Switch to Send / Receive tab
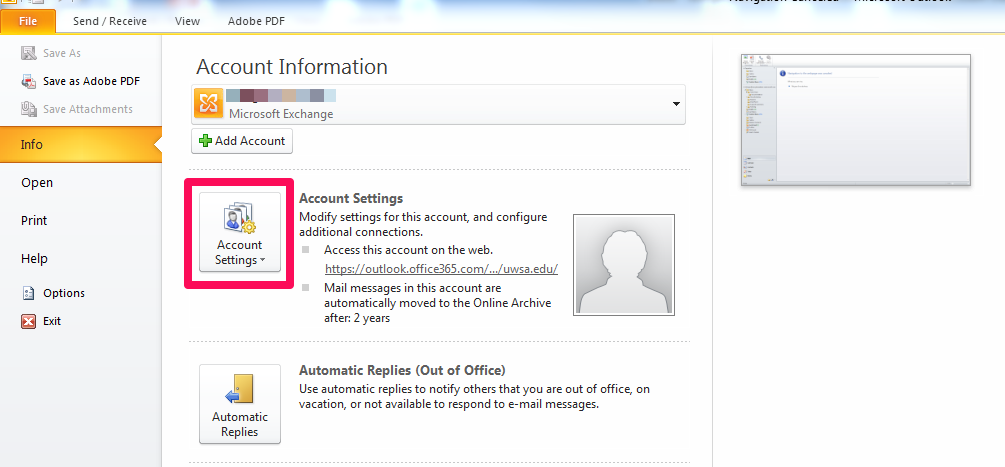The image size is (1005, 467). (110, 21)
